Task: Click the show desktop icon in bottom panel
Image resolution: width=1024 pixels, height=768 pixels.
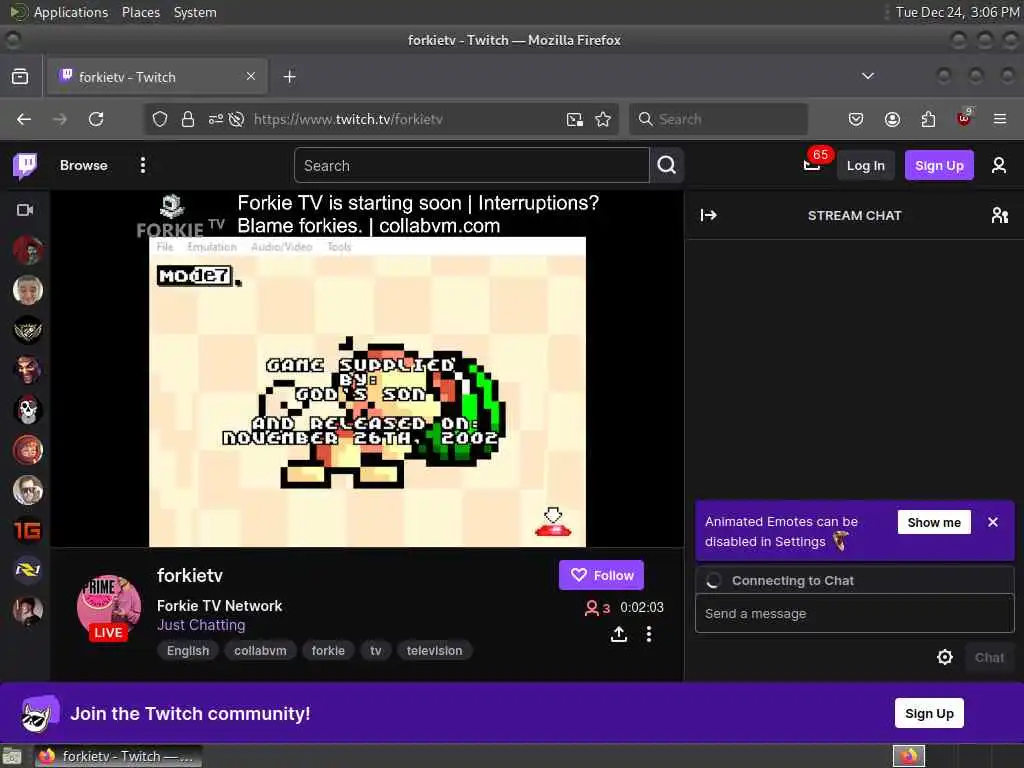Action: click(x=12, y=756)
